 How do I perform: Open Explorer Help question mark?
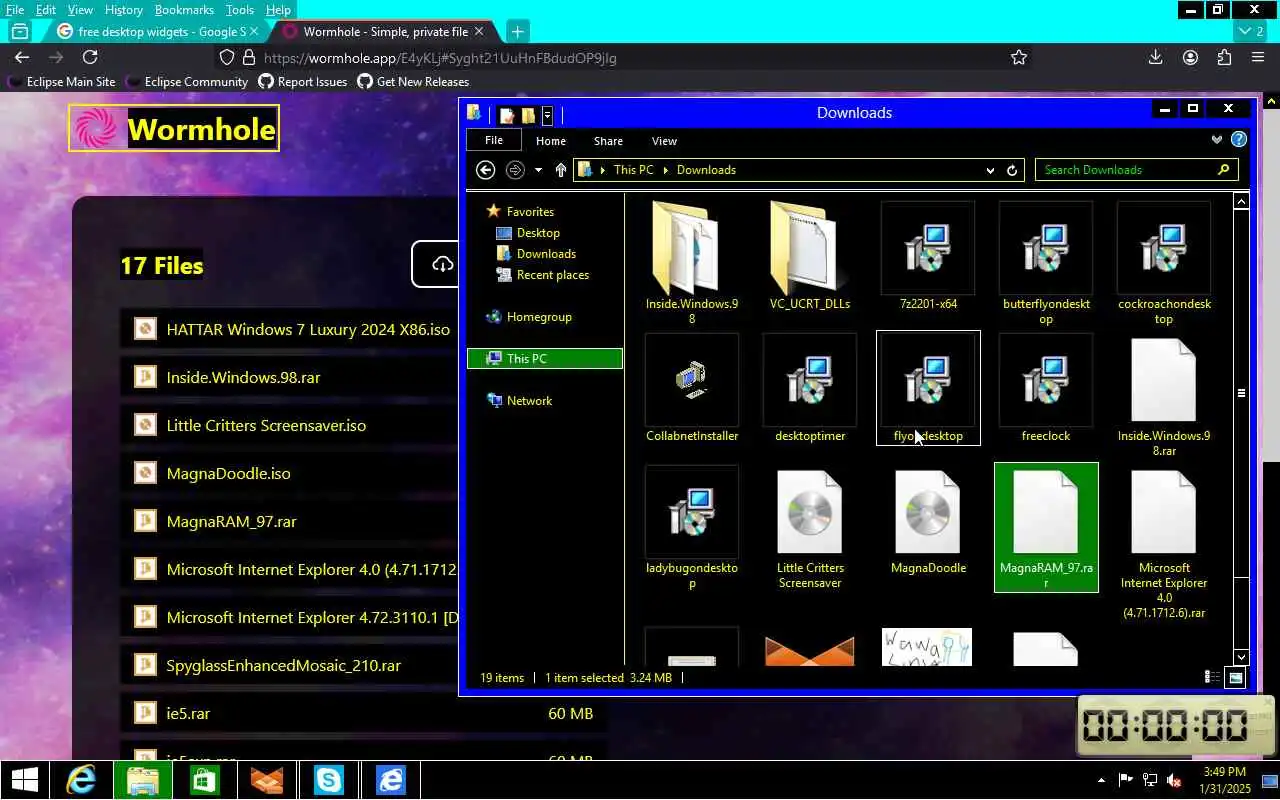click(x=1238, y=140)
